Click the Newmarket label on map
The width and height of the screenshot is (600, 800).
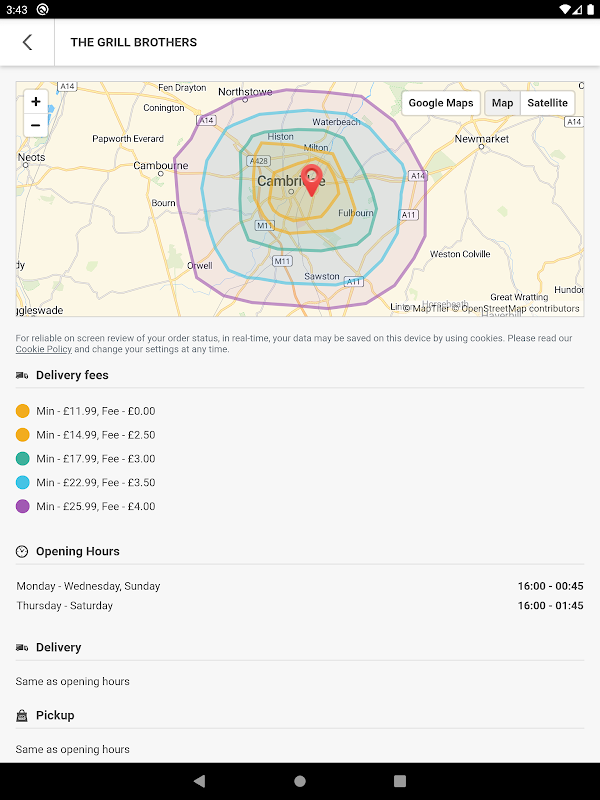(x=482, y=139)
